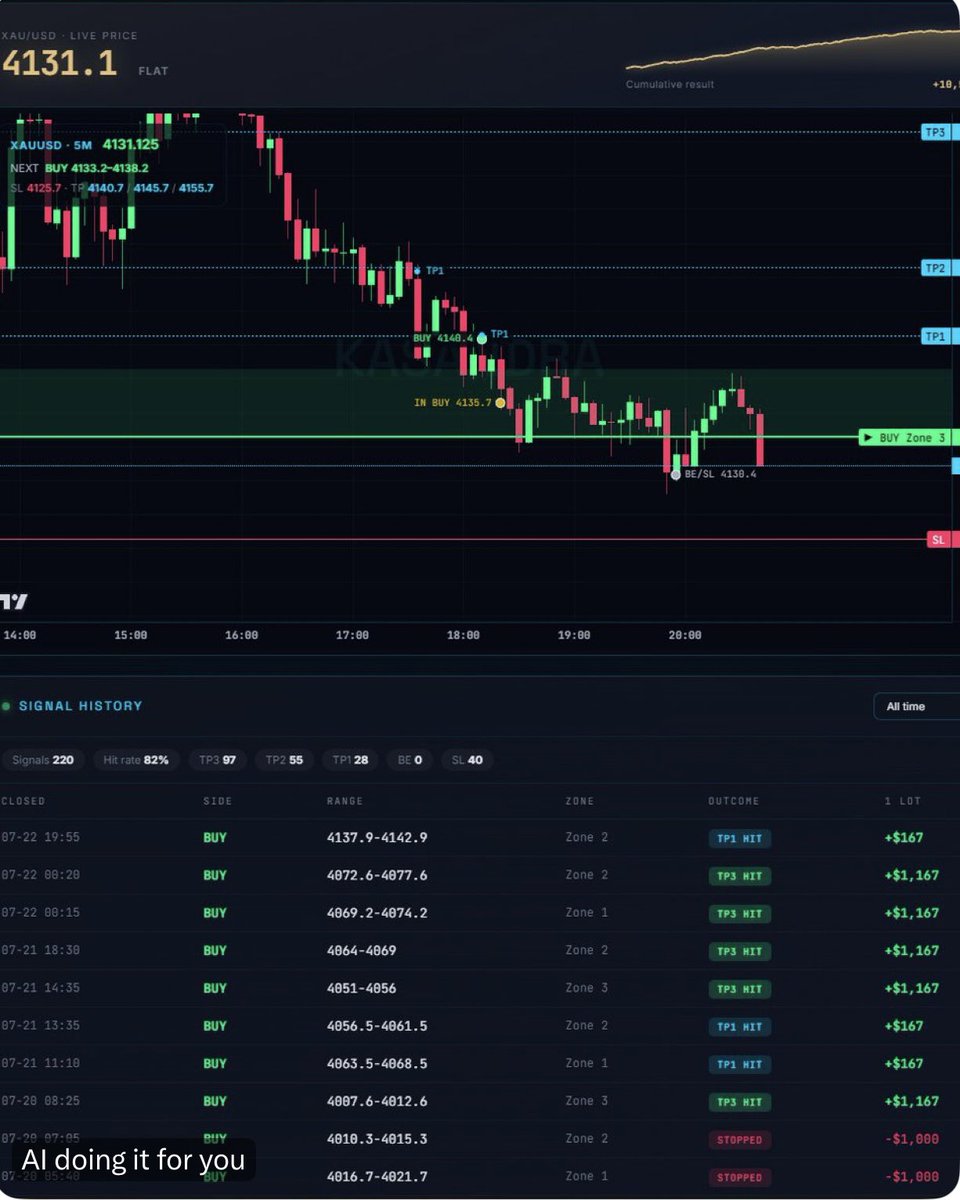Viewport: 960px width, 1200px height.
Task: Click the Signal History section title
Action: point(80,706)
